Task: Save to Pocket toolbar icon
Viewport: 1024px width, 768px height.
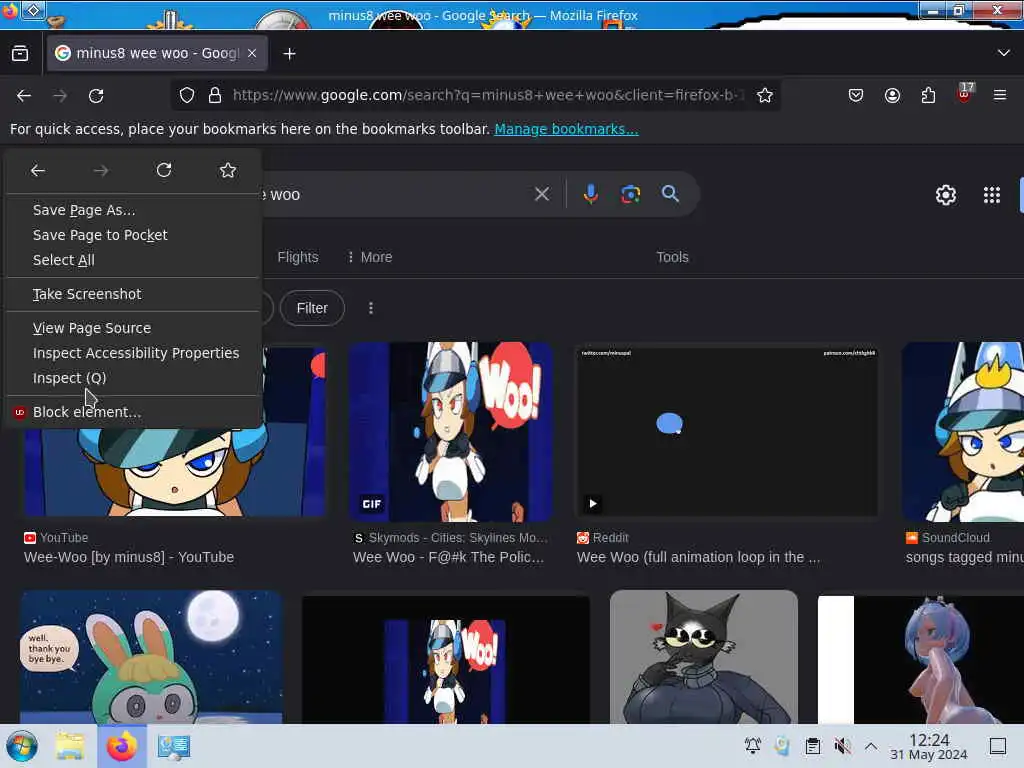Action: 856,95
